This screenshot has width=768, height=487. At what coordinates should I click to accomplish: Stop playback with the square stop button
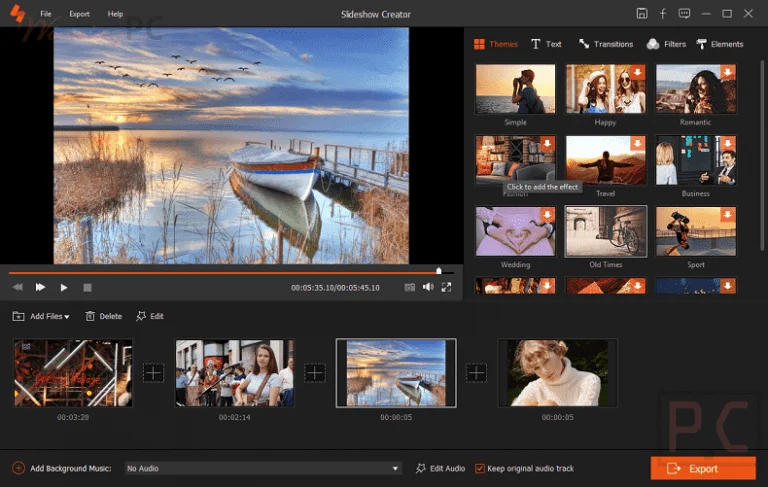click(x=87, y=288)
